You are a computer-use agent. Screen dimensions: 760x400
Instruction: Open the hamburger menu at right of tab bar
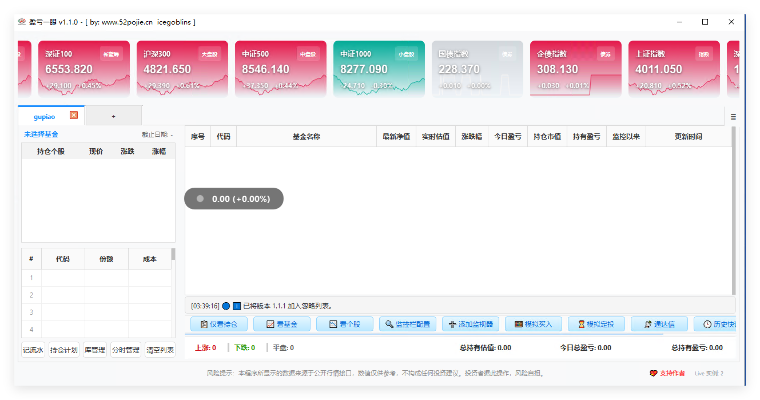click(733, 117)
